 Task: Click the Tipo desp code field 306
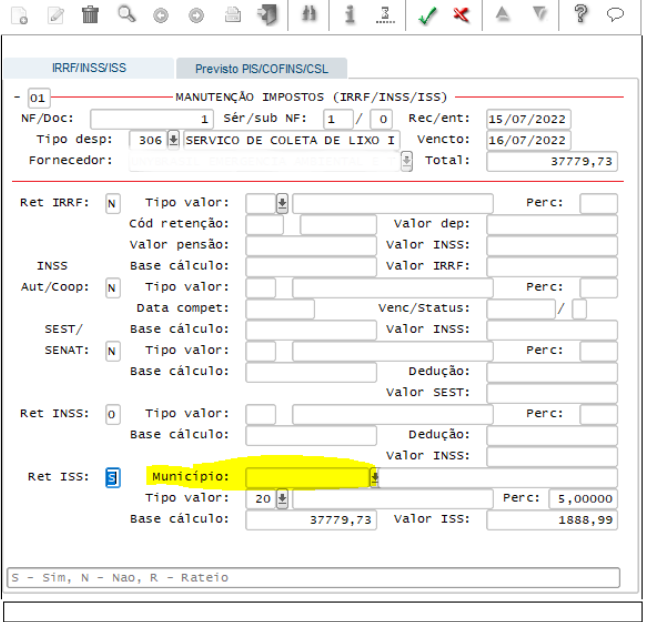point(148,140)
